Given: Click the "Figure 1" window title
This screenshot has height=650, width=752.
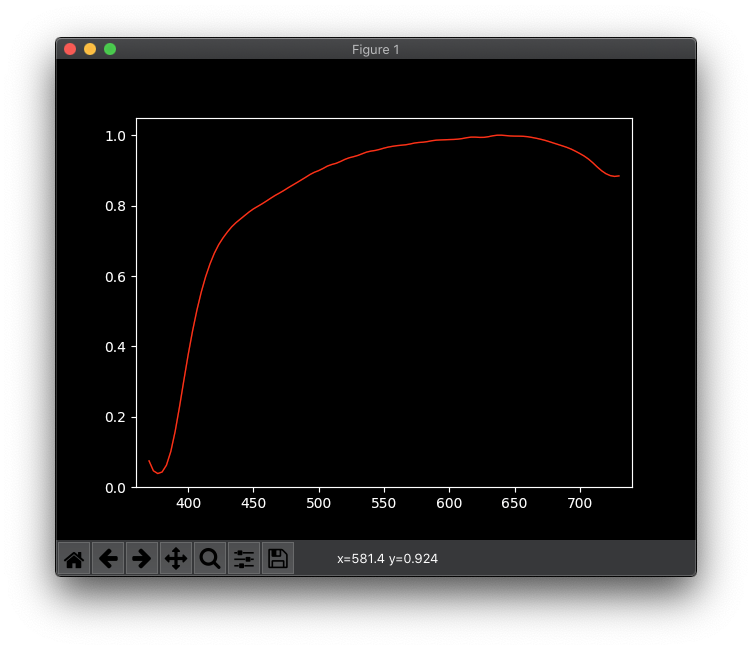Looking at the screenshot, I should (376, 49).
